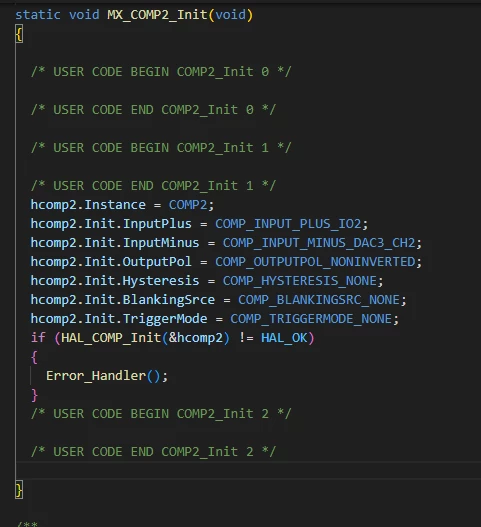Click the comment 'USER CODE BEGIN COMP2_Init 1'
The image size is (481, 527).
pos(161,148)
